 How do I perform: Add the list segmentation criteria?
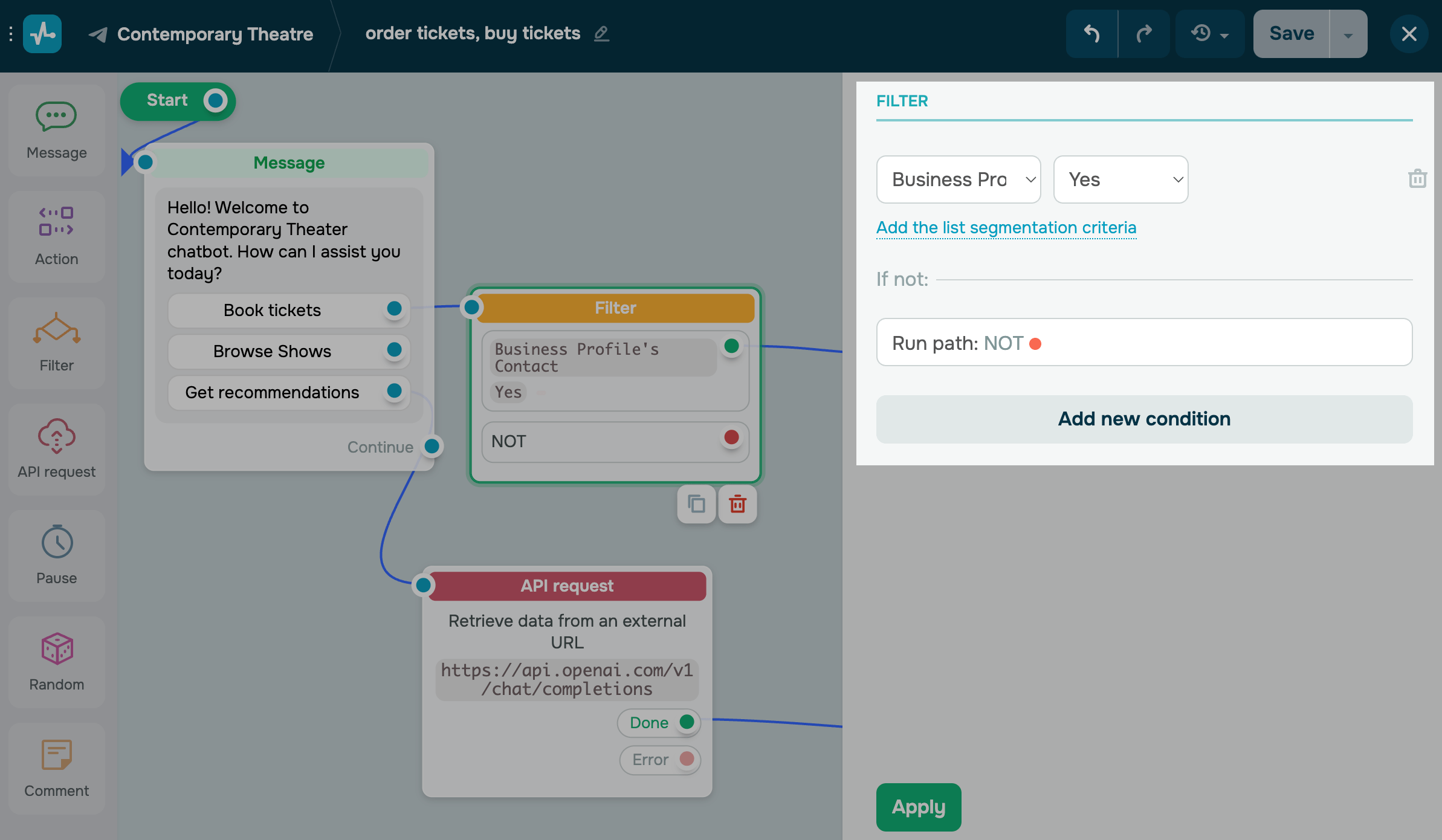tap(1006, 228)
